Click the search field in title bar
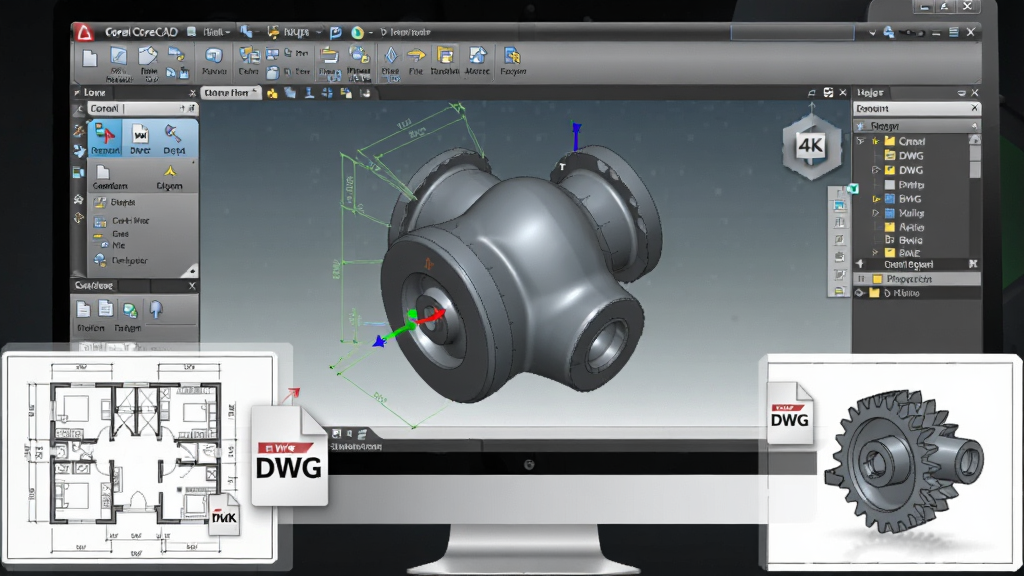Image resolution: width=1024 pixels, height=576 pixels. pos(792,32)
